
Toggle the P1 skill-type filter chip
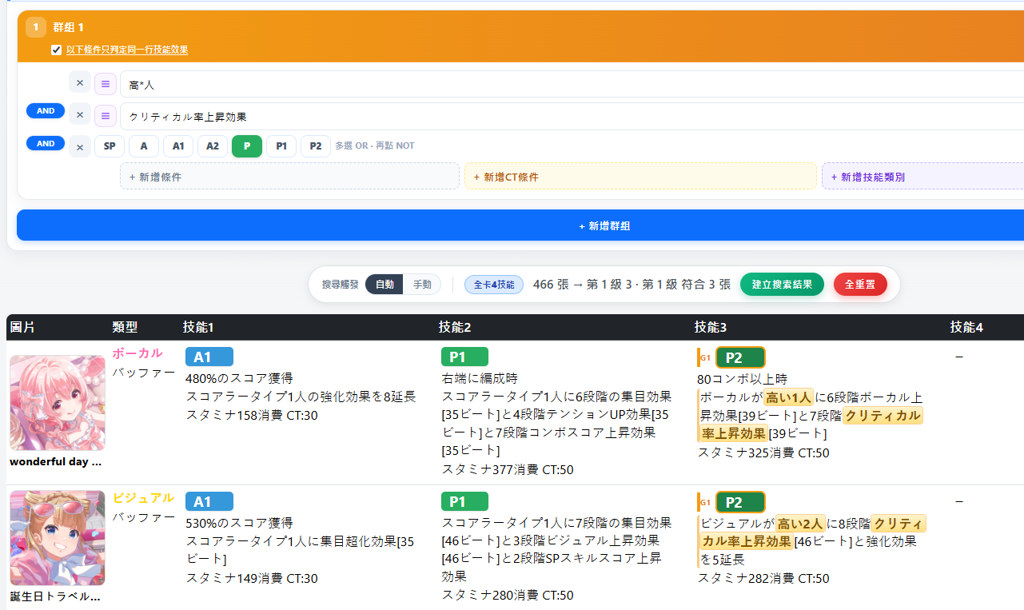click(281, 146)
